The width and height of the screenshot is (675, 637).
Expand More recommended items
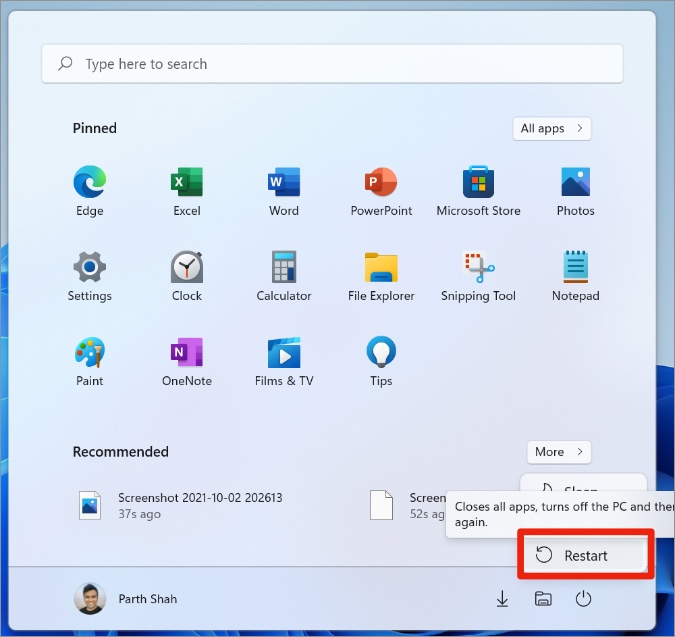[x=559, y=452]
